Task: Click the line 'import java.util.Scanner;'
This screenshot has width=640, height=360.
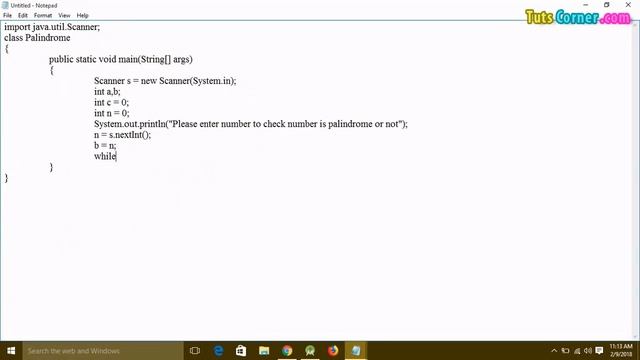Action: pyautogui.click(x=52, y=27)
